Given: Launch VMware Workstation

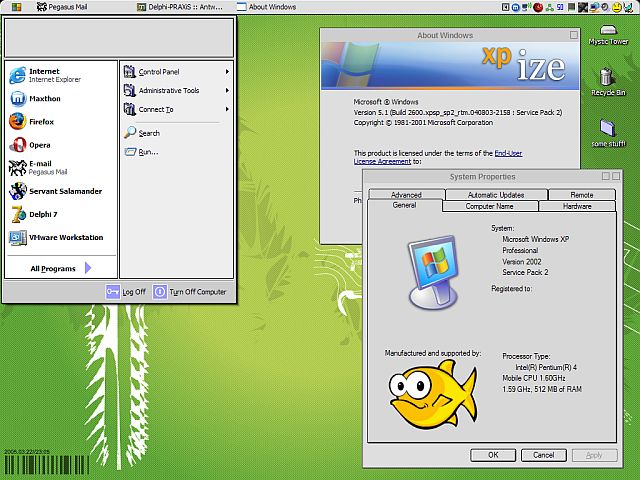Looking at the screenshot, I should (61, 238).
